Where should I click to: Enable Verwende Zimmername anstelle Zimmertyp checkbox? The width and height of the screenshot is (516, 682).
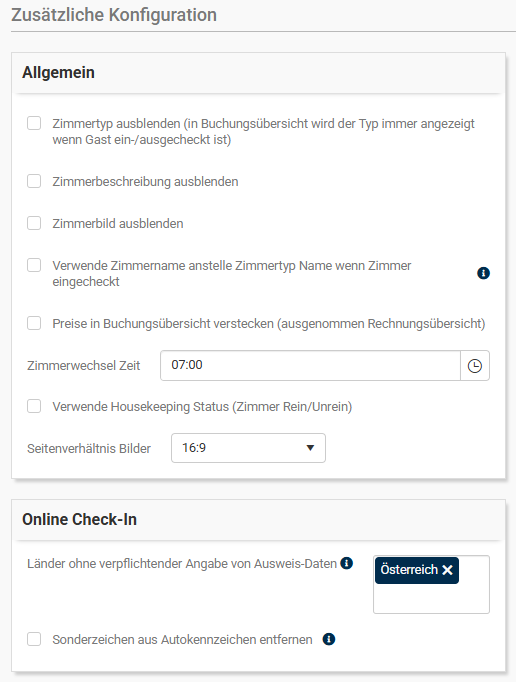34,265
